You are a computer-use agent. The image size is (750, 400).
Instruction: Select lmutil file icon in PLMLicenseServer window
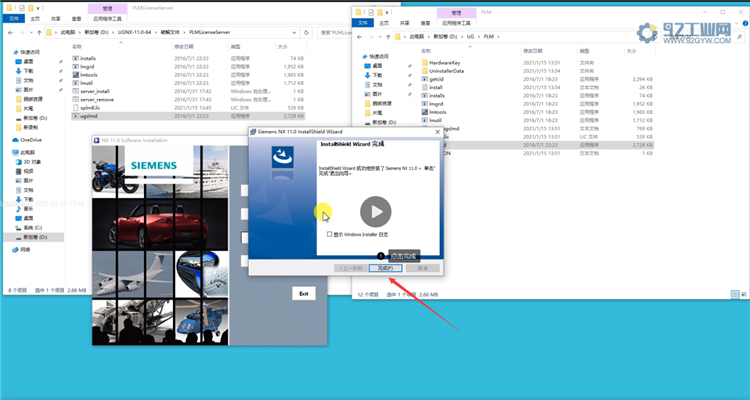click(76, 83)
